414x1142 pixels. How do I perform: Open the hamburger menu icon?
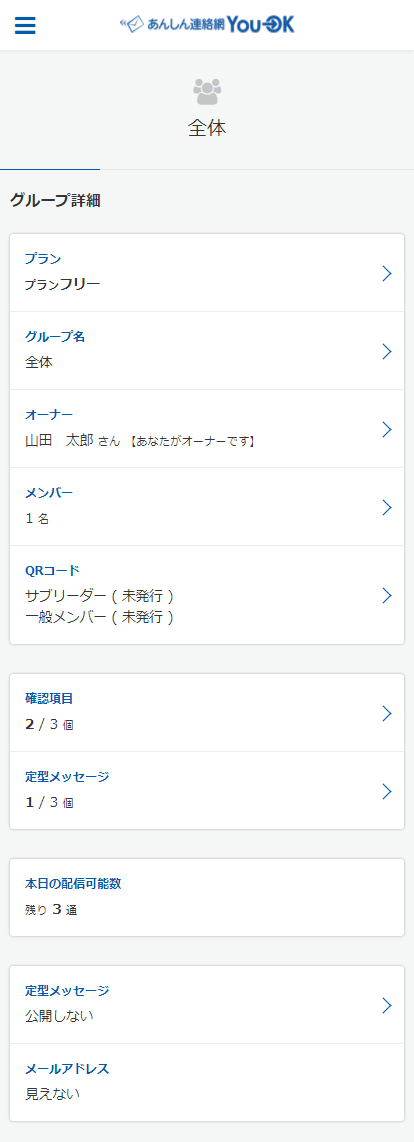click(25, 25)
